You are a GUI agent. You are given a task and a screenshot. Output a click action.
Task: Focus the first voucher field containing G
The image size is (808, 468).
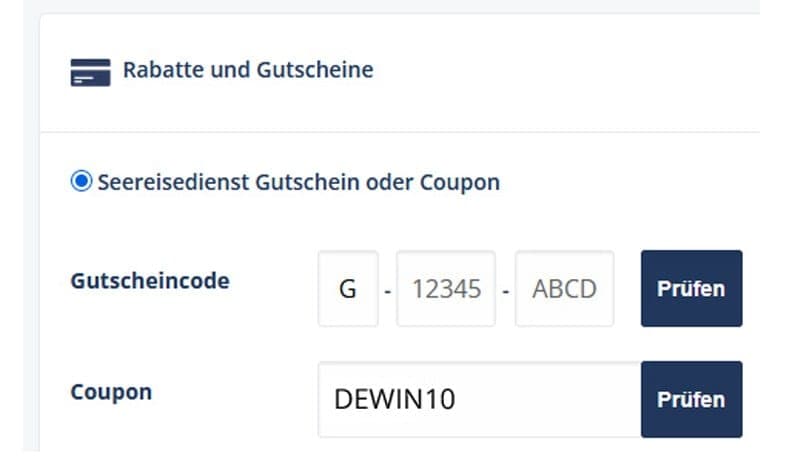pyautogui.click(x=348, y=289)
